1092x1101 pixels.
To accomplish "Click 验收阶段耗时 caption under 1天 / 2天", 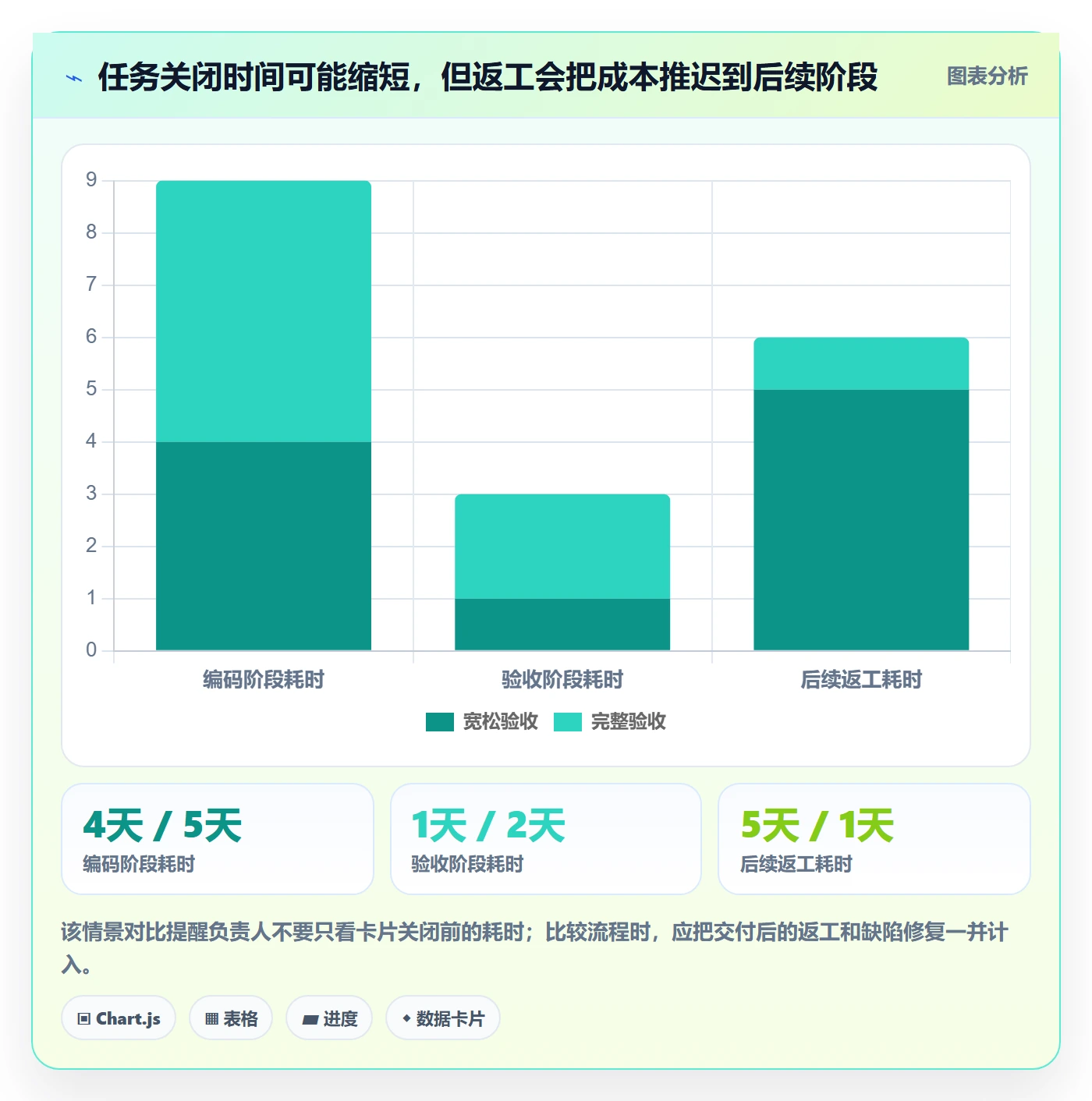I will pyautogui.click(x=467, y=864).
